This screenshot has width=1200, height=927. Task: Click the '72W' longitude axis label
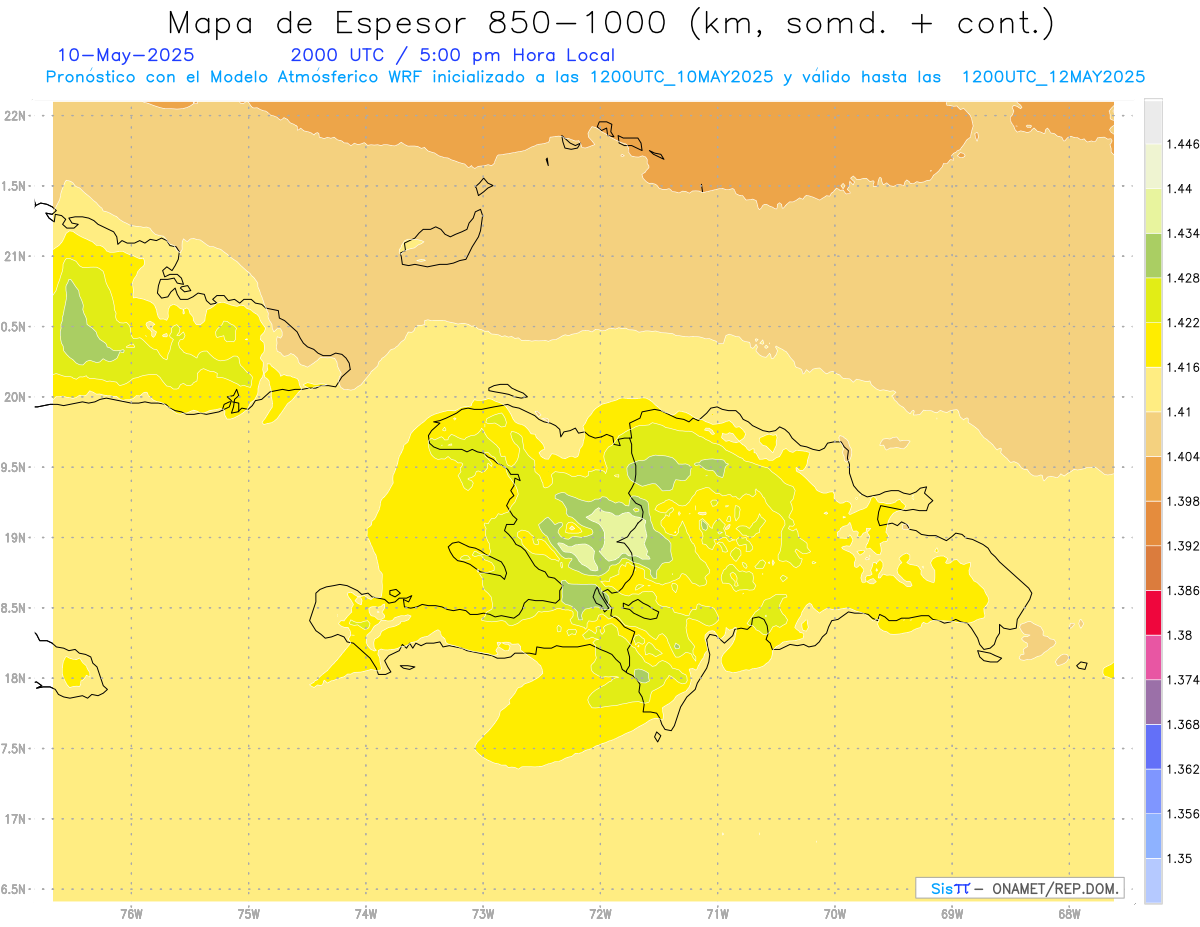click(x=600, y=913)
